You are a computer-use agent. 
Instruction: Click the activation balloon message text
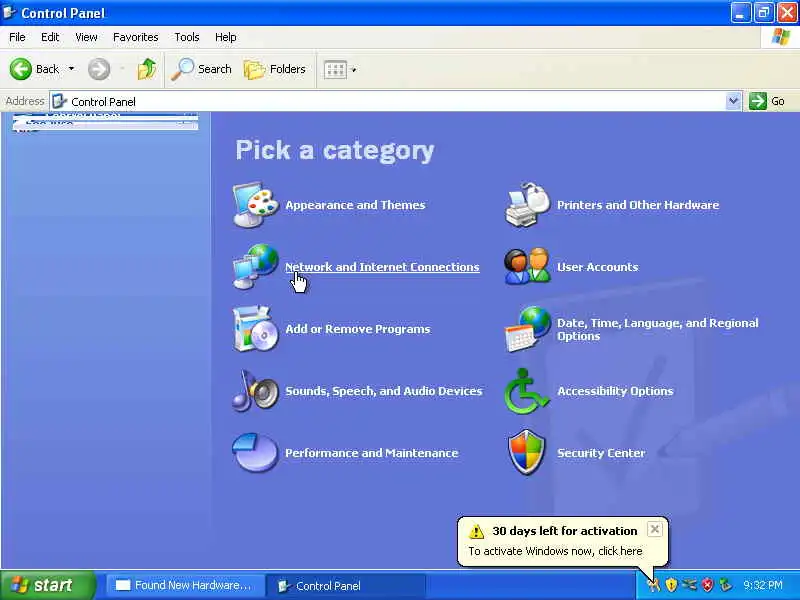coord(555,551)
